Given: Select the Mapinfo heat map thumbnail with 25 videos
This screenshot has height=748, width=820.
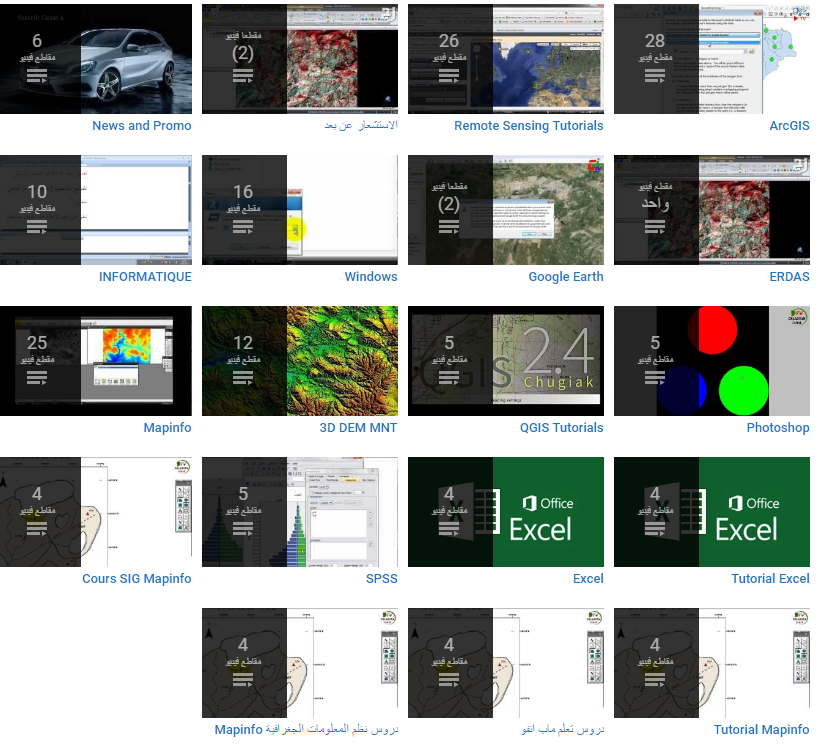Looking at the screenshot, I should [96, 361].
